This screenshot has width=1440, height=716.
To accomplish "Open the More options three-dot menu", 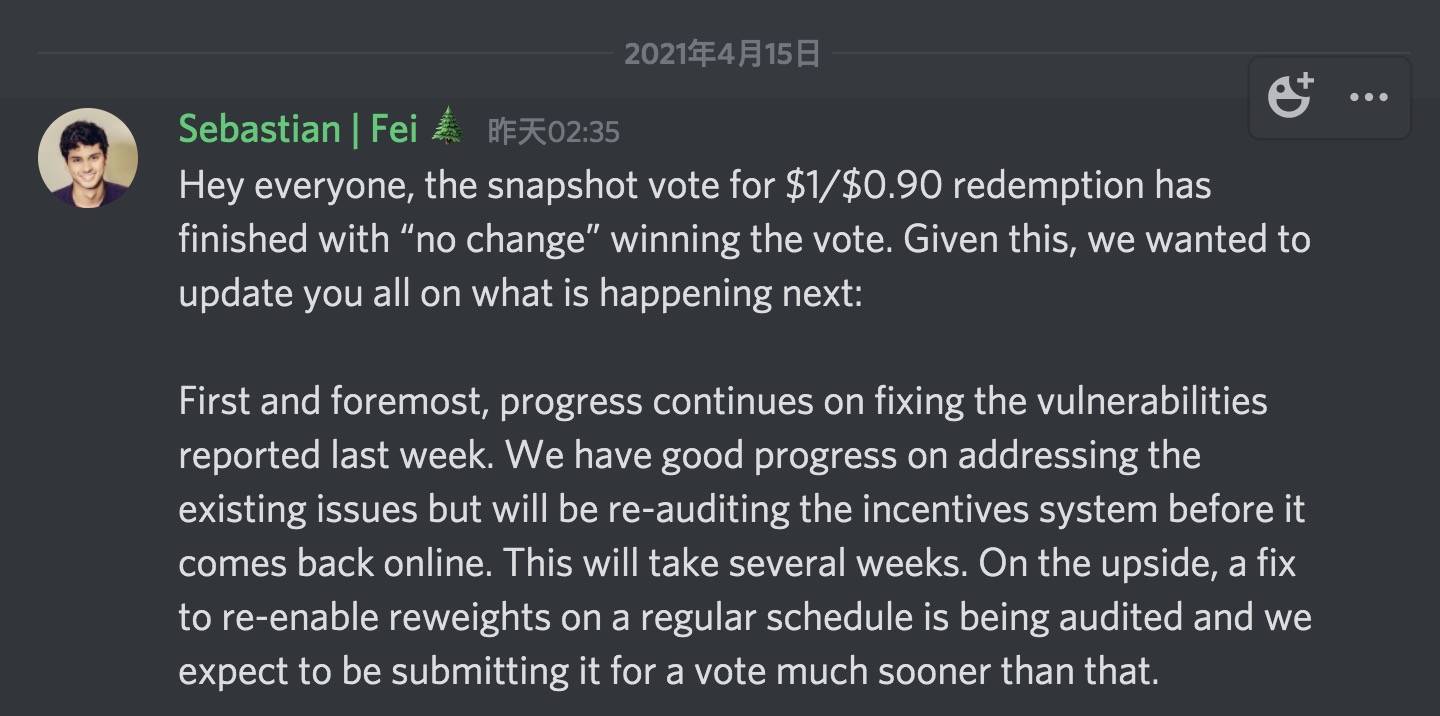I will (x=1369, y=97).
